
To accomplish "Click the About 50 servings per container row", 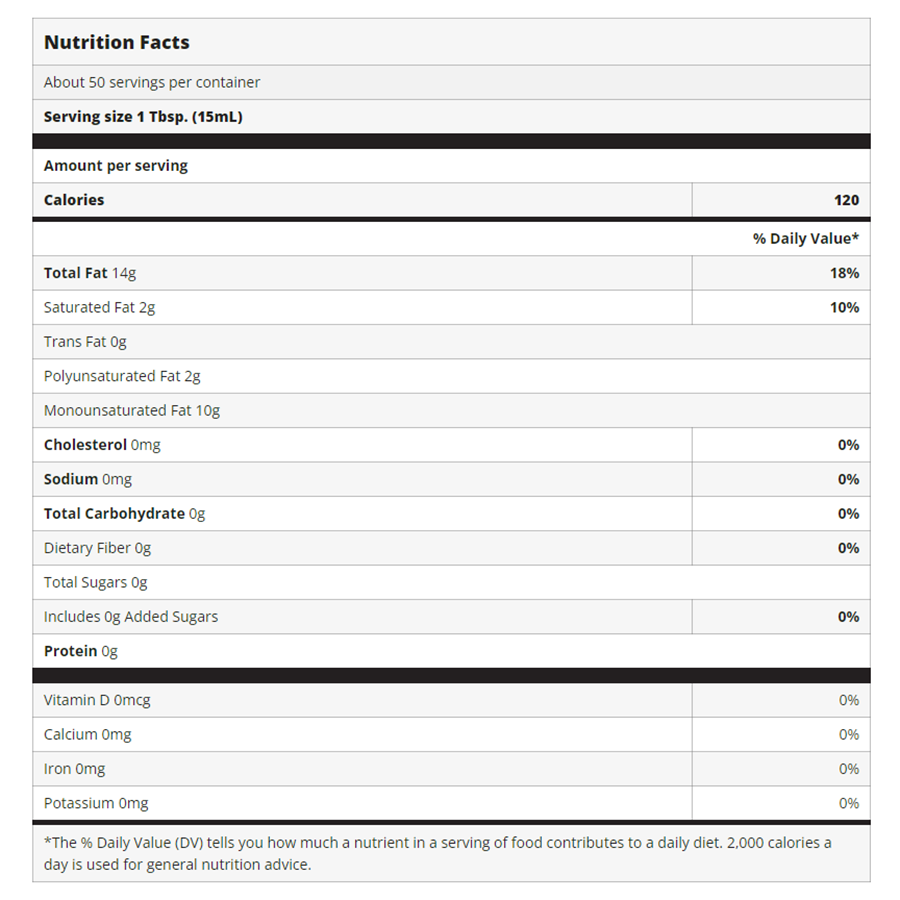I will coord(152,82).
